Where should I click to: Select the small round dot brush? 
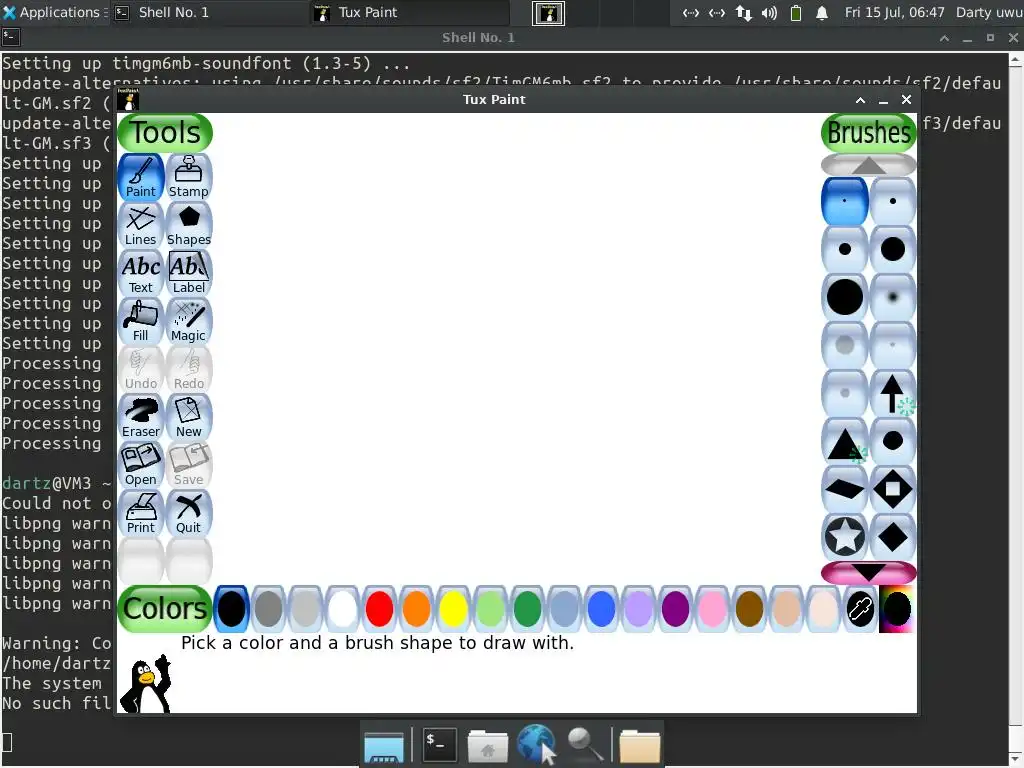click(x=893, y=201)
